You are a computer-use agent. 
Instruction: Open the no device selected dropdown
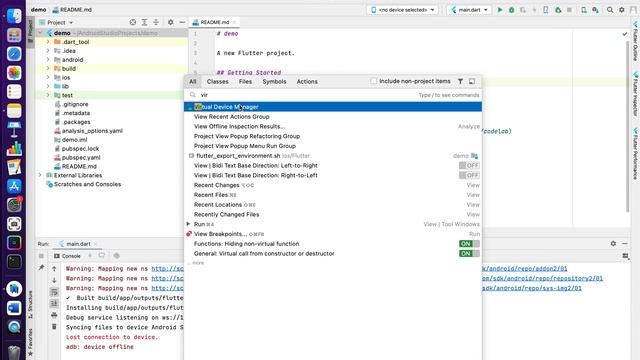tap(402, 10)
